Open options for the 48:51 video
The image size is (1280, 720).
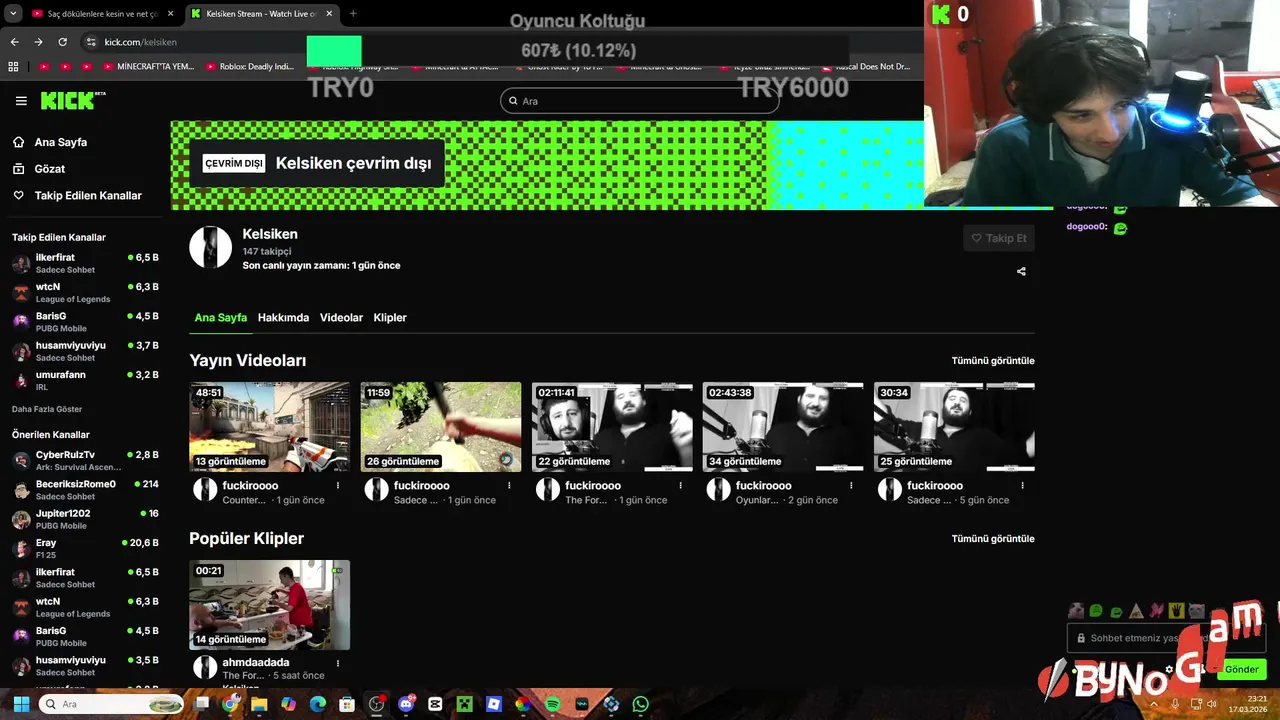338,486
